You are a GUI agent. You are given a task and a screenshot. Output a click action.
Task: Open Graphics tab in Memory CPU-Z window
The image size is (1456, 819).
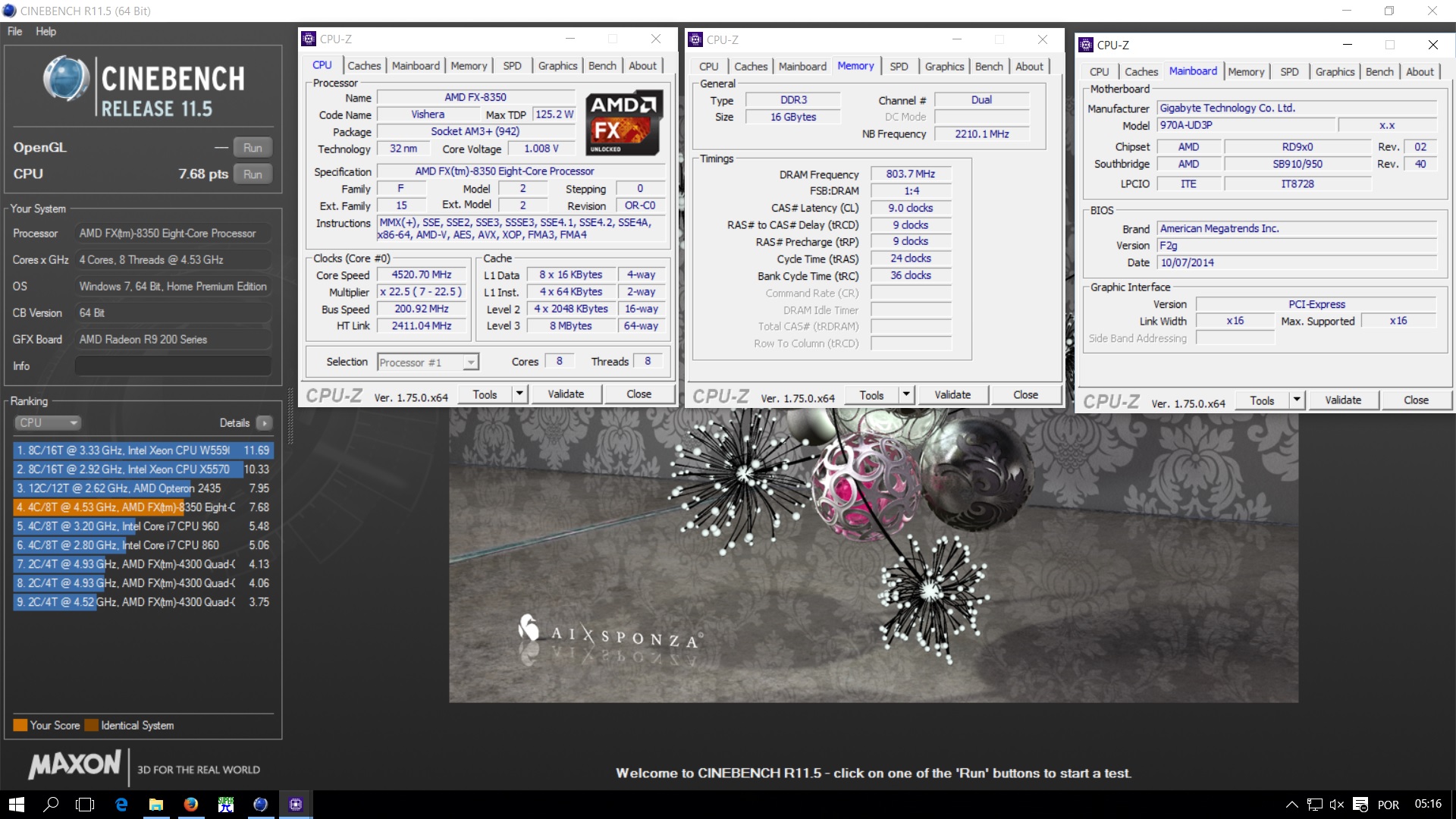[x=944, y=67]
